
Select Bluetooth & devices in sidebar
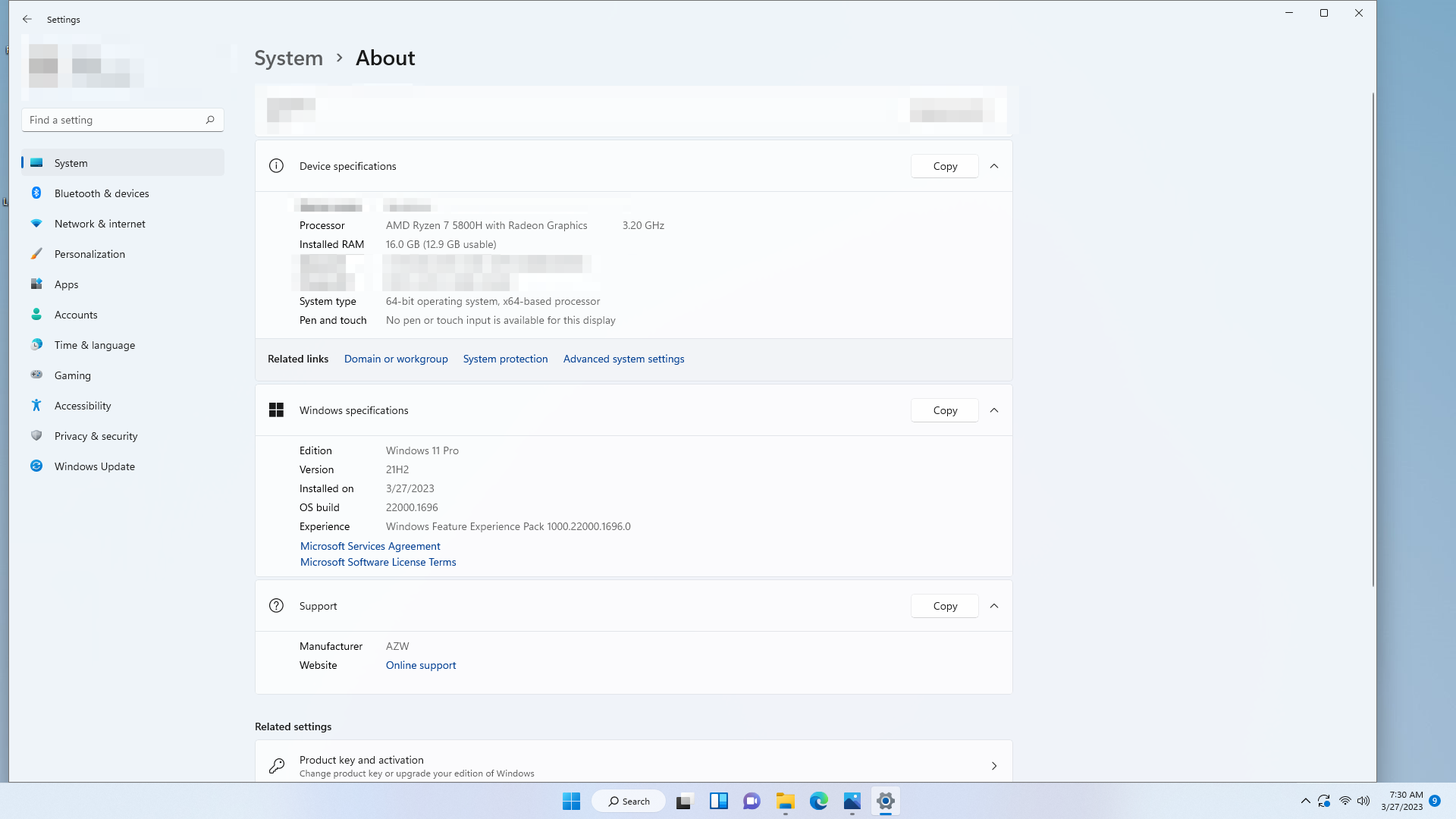click(123, 193)
